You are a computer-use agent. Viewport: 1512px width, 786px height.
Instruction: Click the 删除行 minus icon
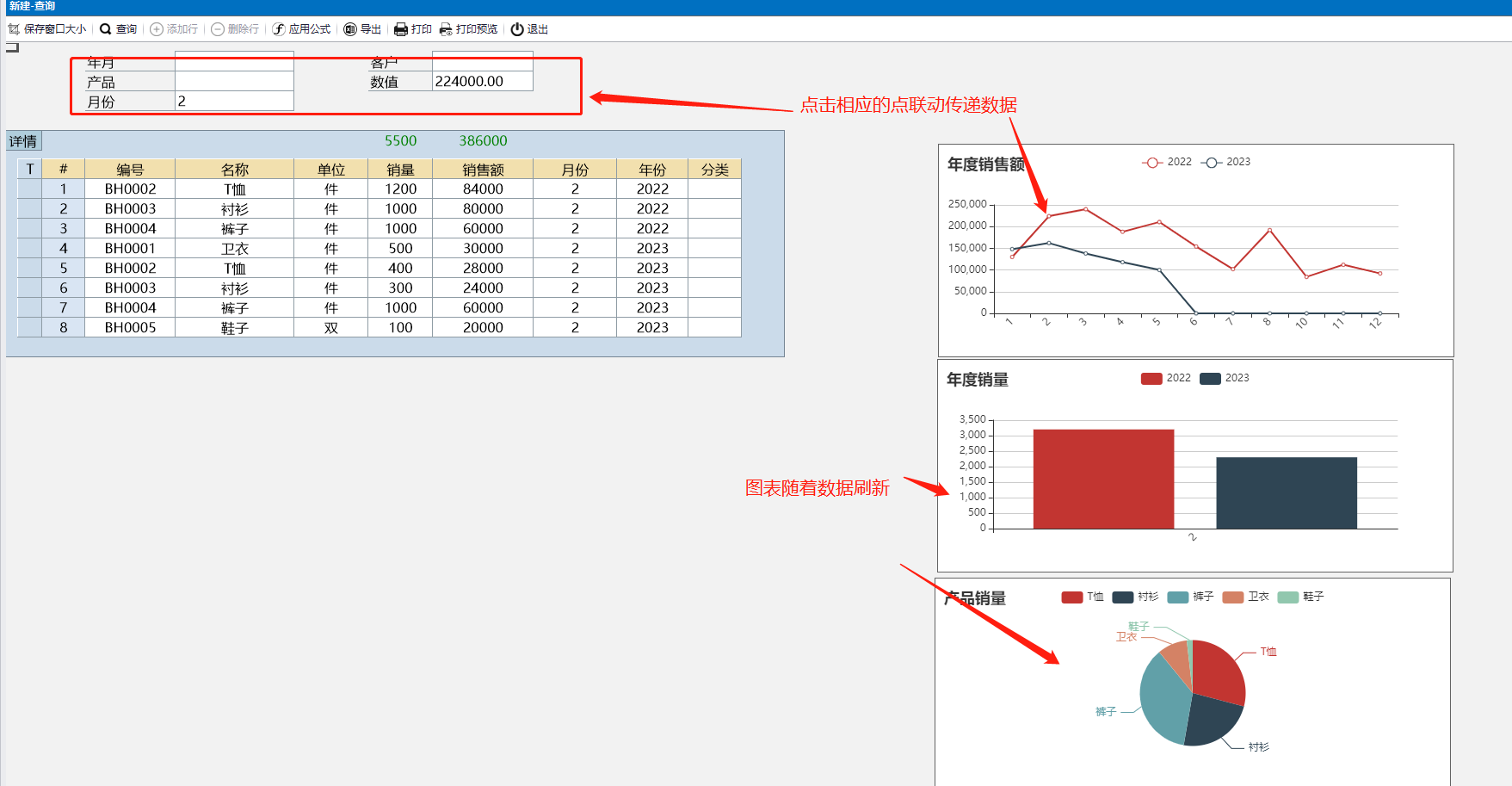(218, 29)
